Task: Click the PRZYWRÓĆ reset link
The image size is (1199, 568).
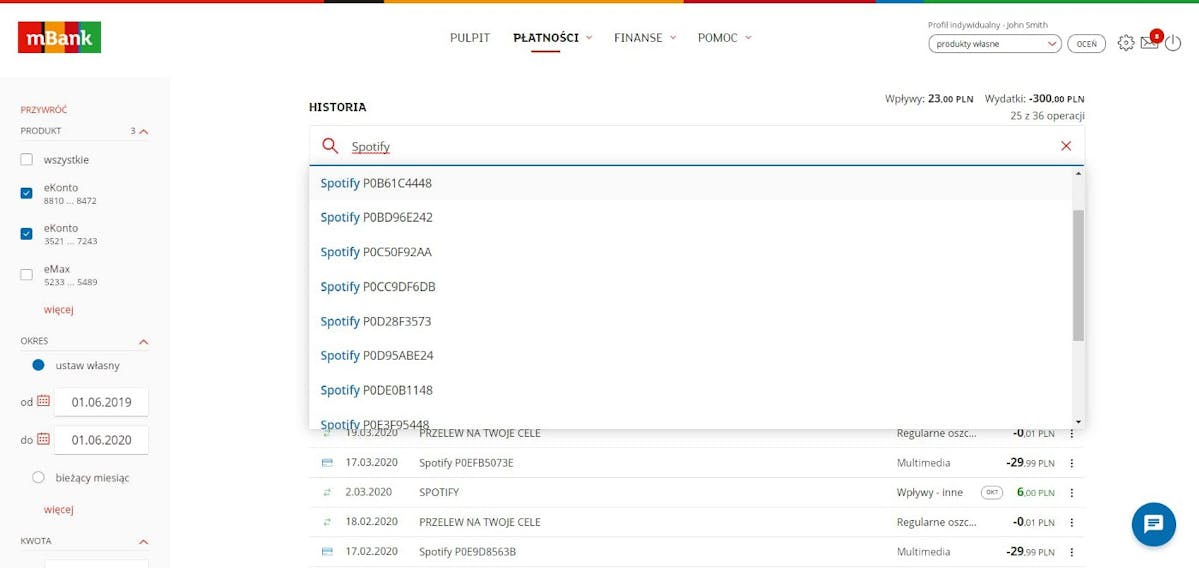Action: [x=44, y=110]
